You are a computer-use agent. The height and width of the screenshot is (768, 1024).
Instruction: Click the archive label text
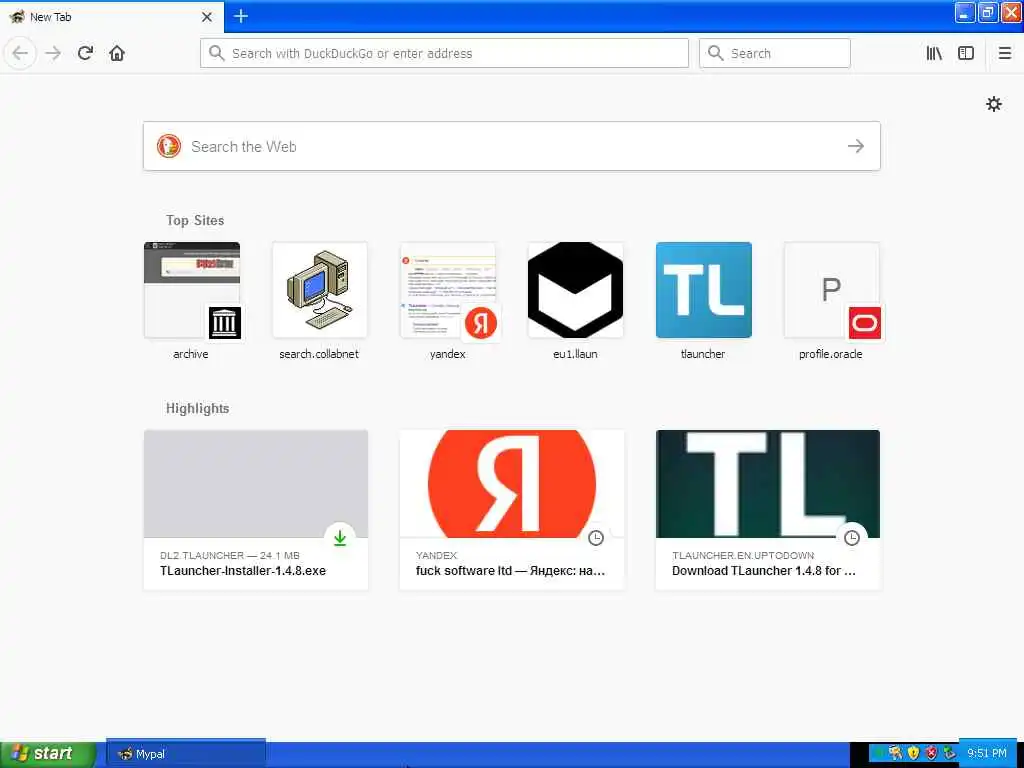[x=191, y=354]
